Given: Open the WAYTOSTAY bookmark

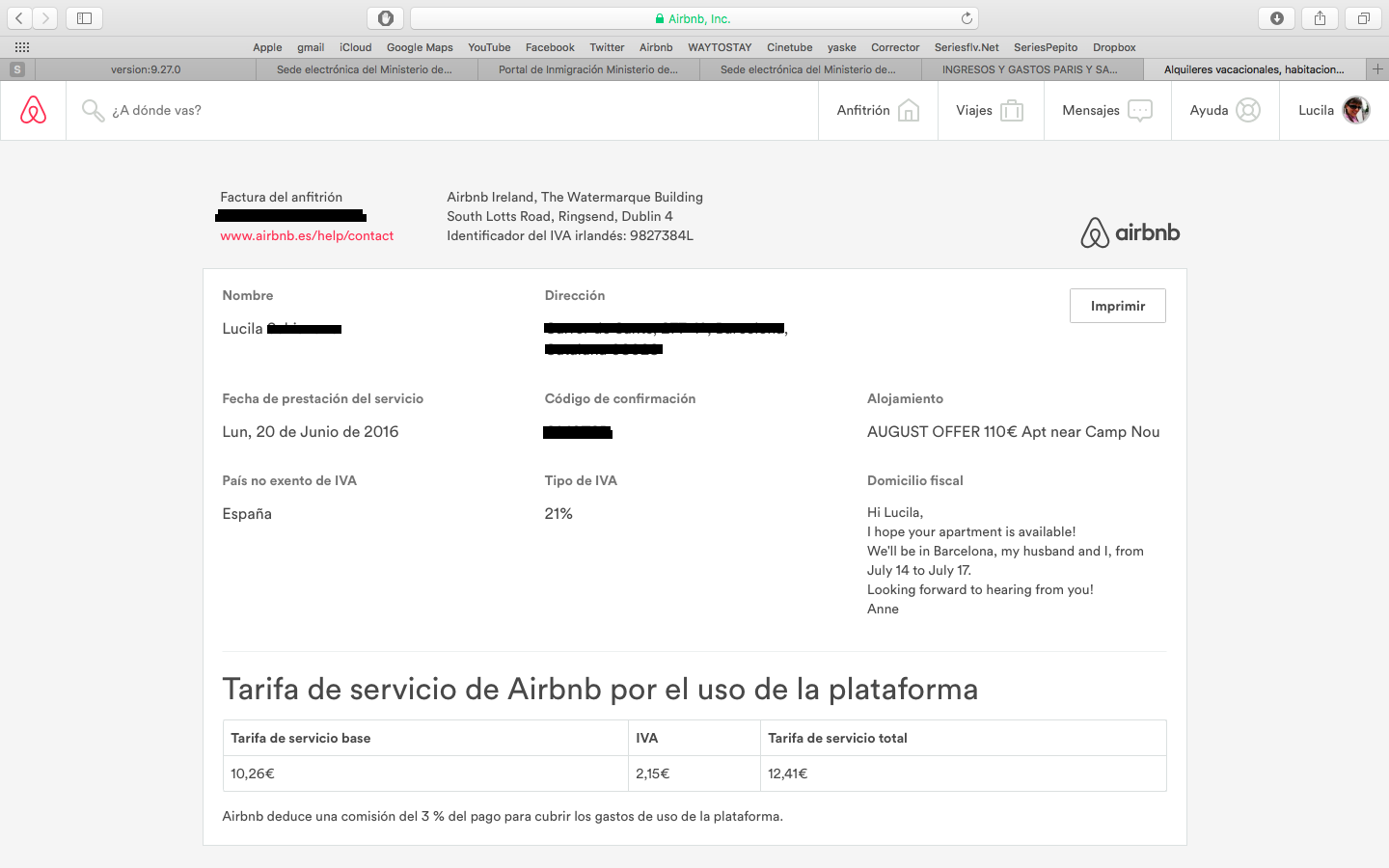Looking at the screenshot, I should coord(720,47).
